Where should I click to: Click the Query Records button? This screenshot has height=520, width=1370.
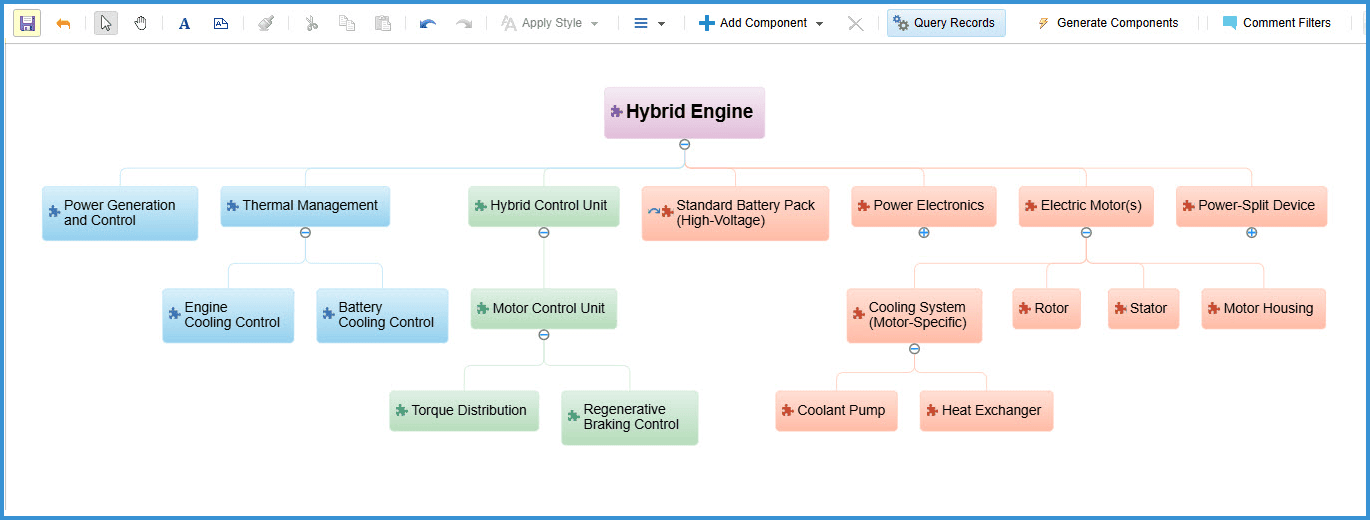(x=946, y=23)
